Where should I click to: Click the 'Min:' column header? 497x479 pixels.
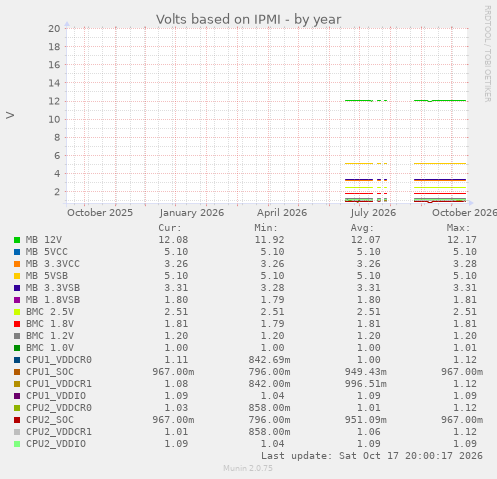(x=266, y=228)
